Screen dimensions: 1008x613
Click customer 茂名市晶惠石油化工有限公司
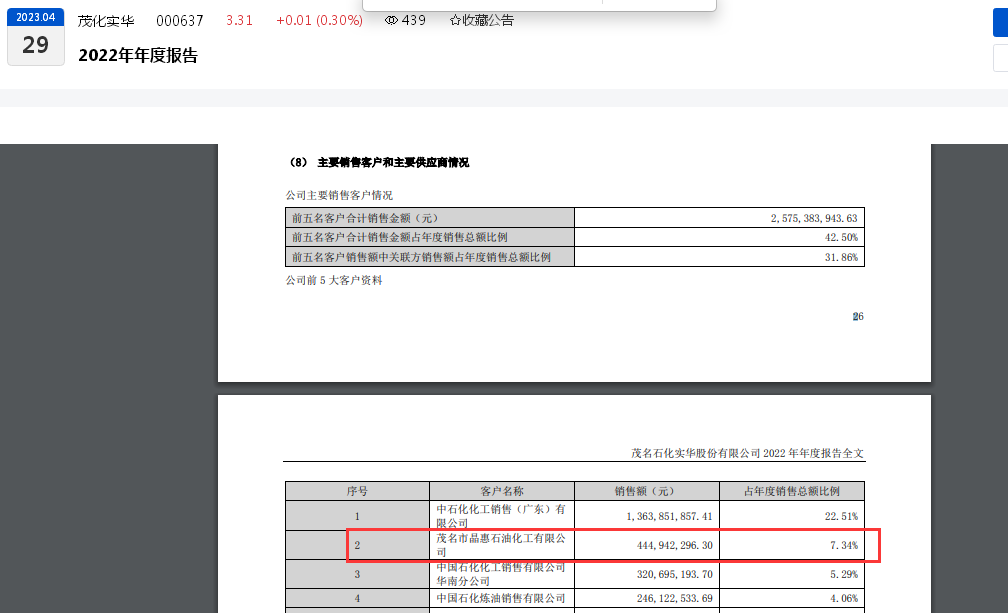click(501, 545)
